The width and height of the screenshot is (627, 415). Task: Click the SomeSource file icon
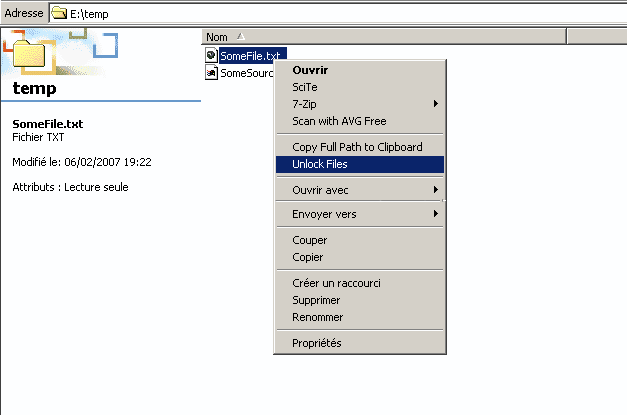point(211,73)
